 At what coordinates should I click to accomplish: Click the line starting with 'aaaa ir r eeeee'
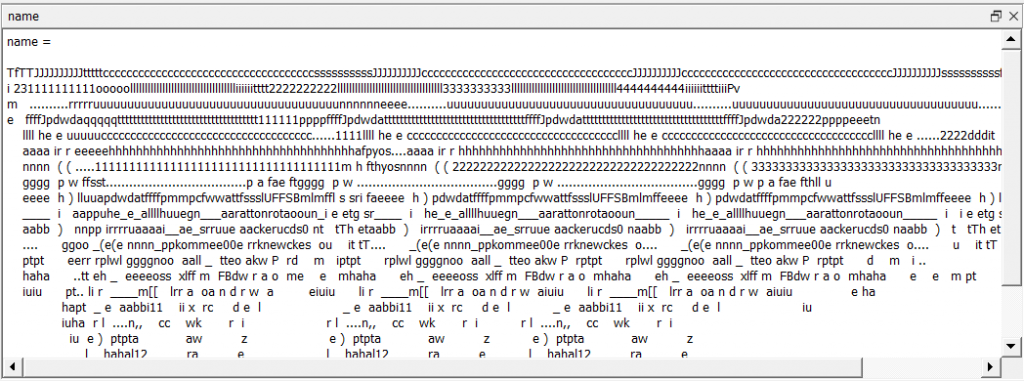click(511, 151)
